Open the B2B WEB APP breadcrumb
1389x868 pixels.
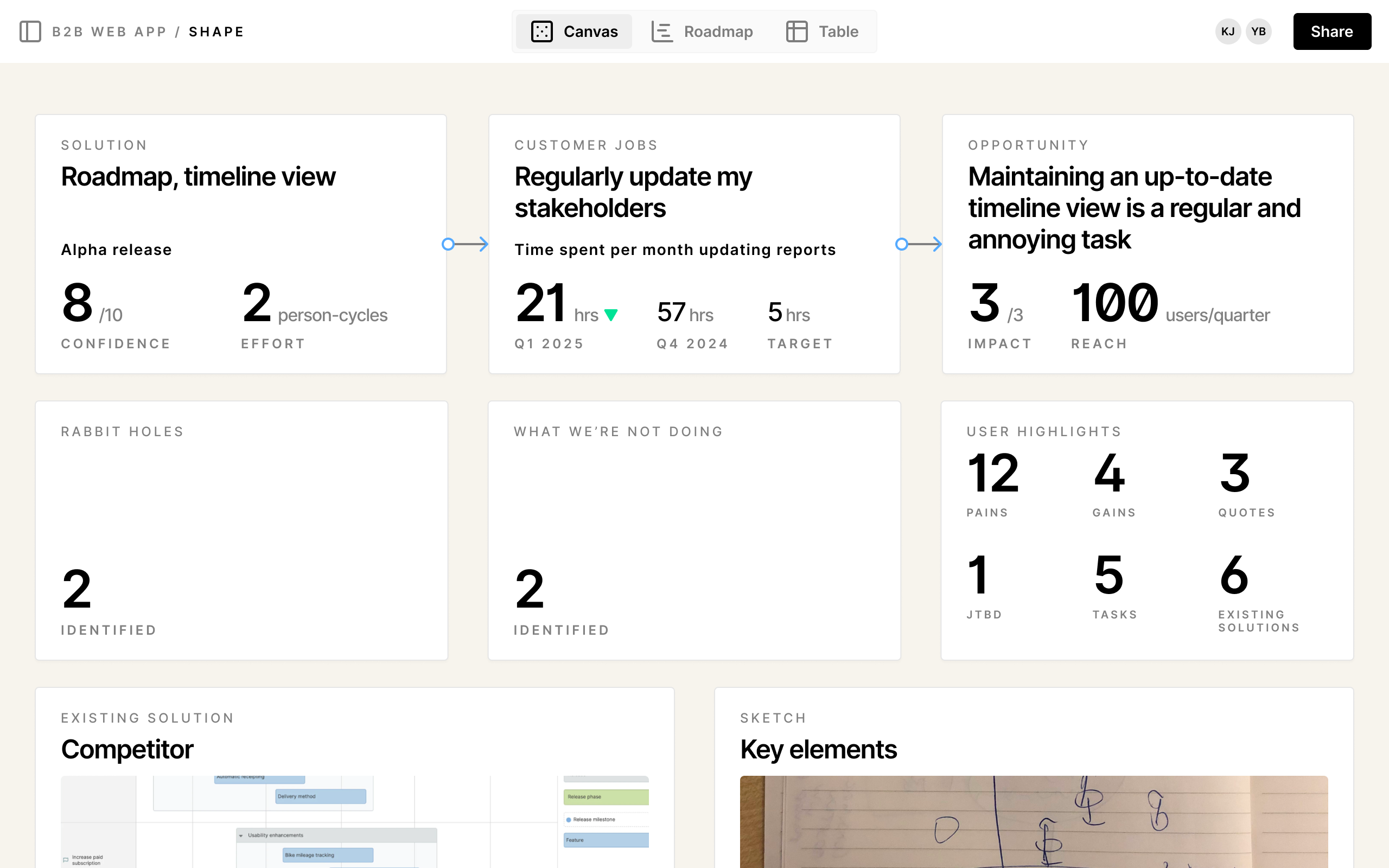109,31
